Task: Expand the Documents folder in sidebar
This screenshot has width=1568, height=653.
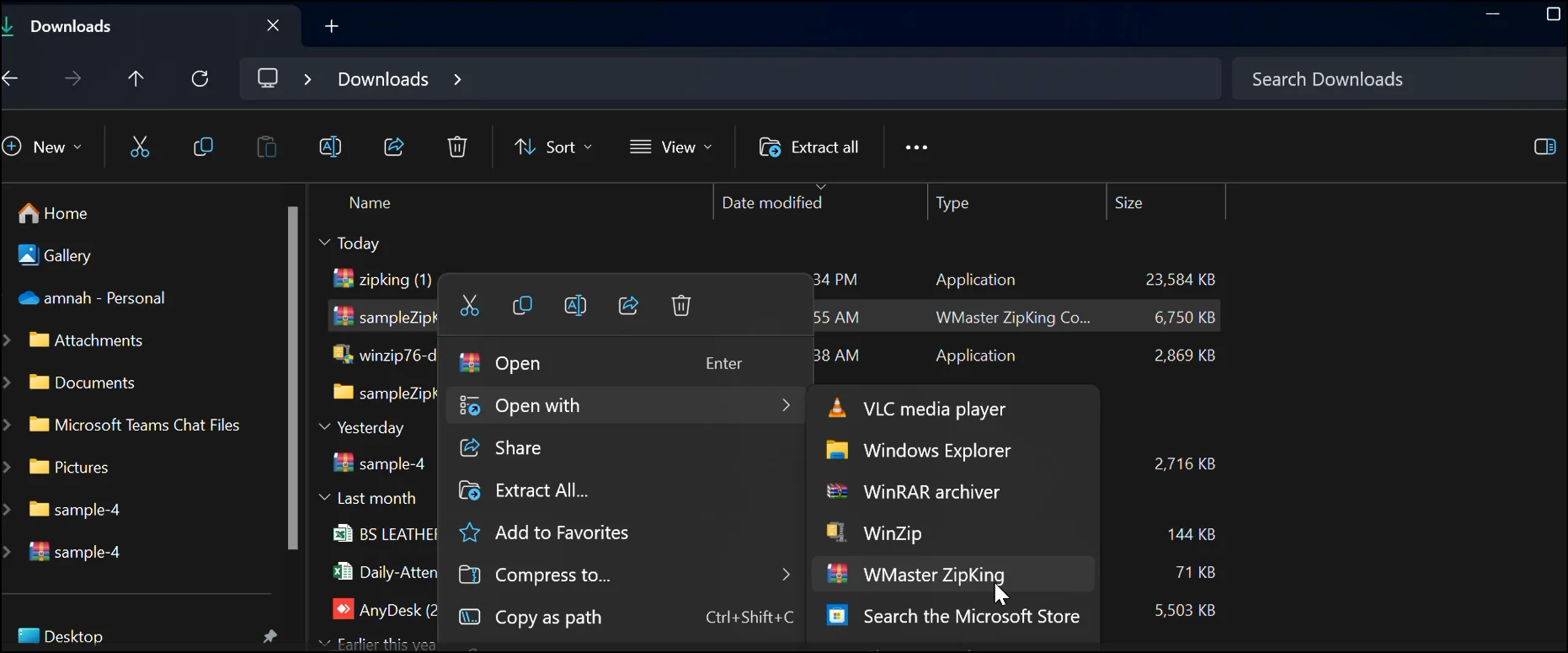Action: pos(8,383)
